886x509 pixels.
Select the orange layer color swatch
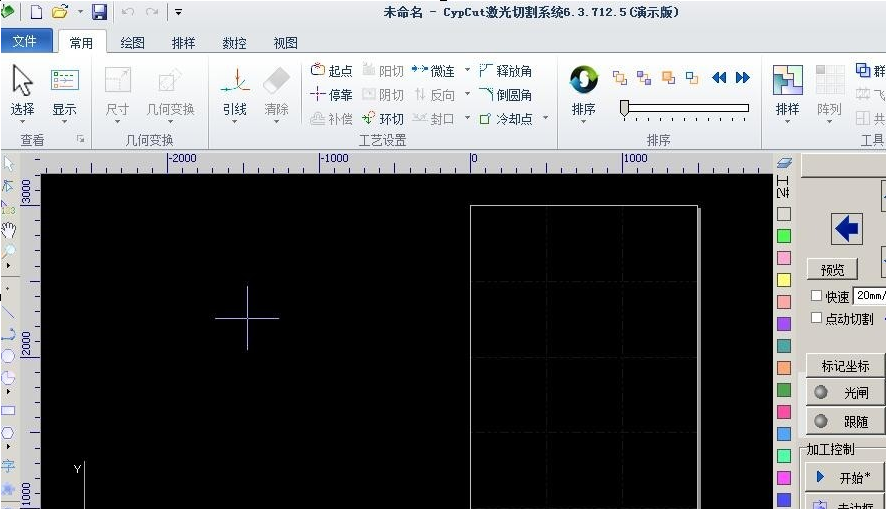pos(784,368)
